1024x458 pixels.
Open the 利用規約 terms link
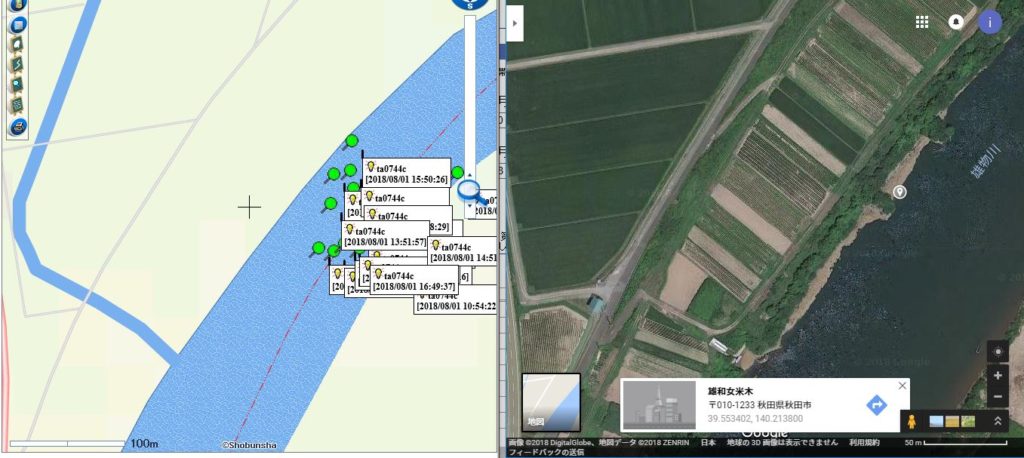coord(865,441)
